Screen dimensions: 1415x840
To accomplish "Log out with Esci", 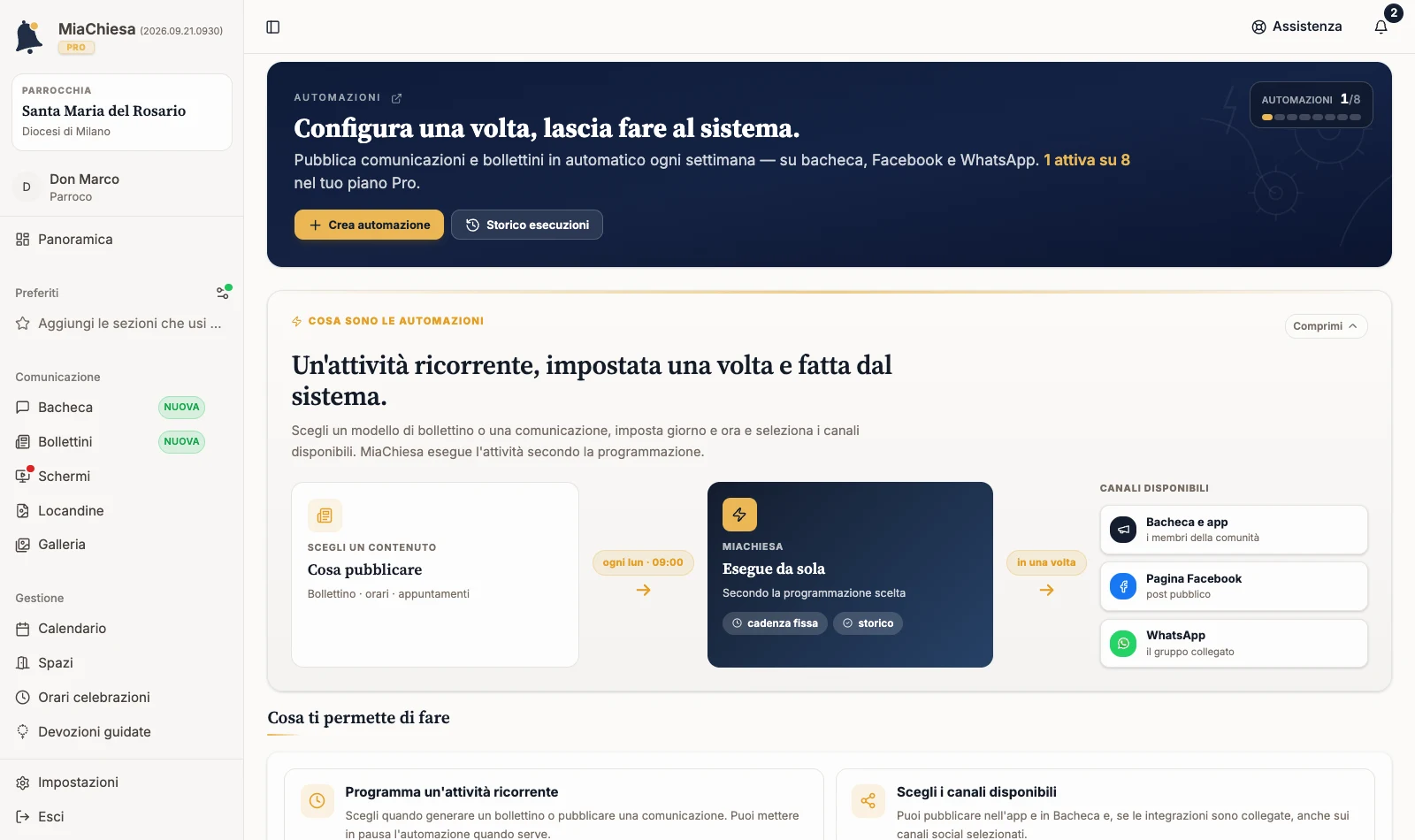I will 122,817.
